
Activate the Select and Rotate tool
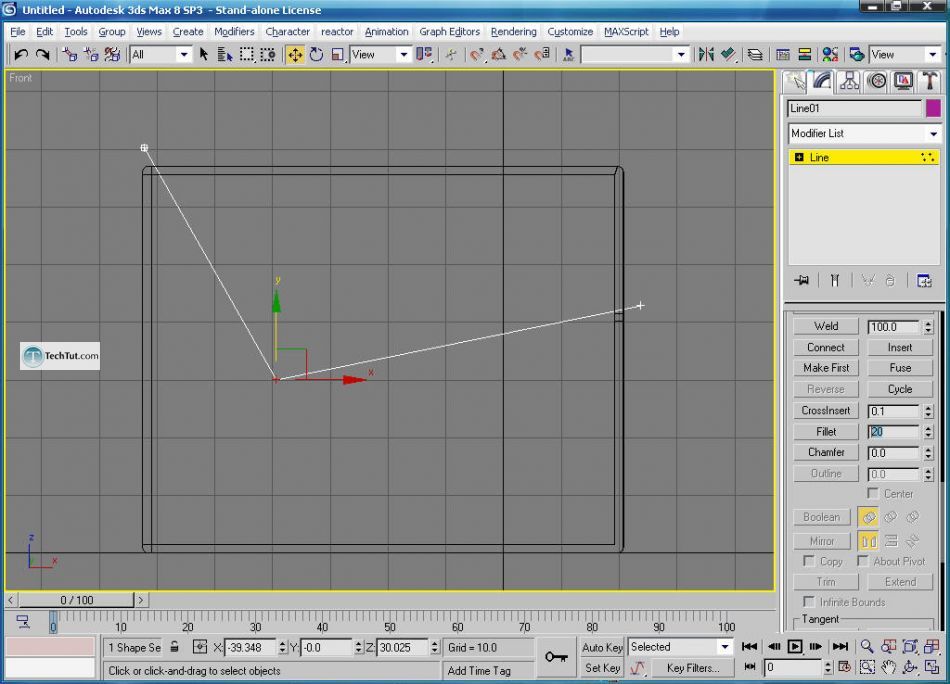(x=316, y=55)
